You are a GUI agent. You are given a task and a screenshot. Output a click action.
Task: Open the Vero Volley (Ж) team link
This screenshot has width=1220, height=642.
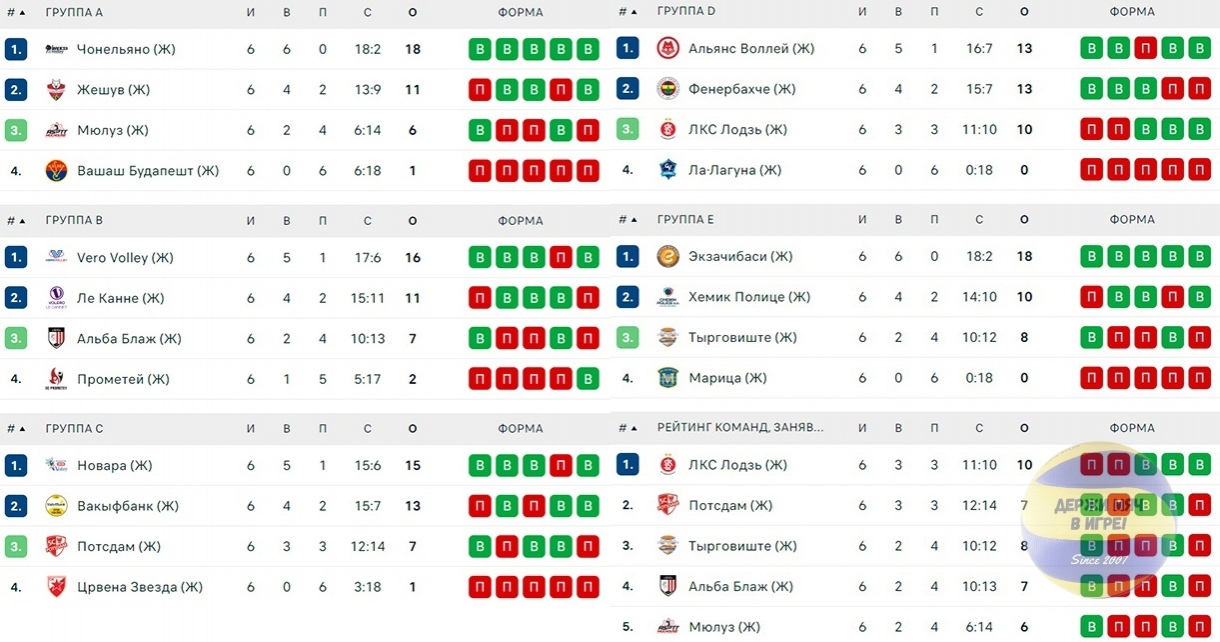click(125, 258)
